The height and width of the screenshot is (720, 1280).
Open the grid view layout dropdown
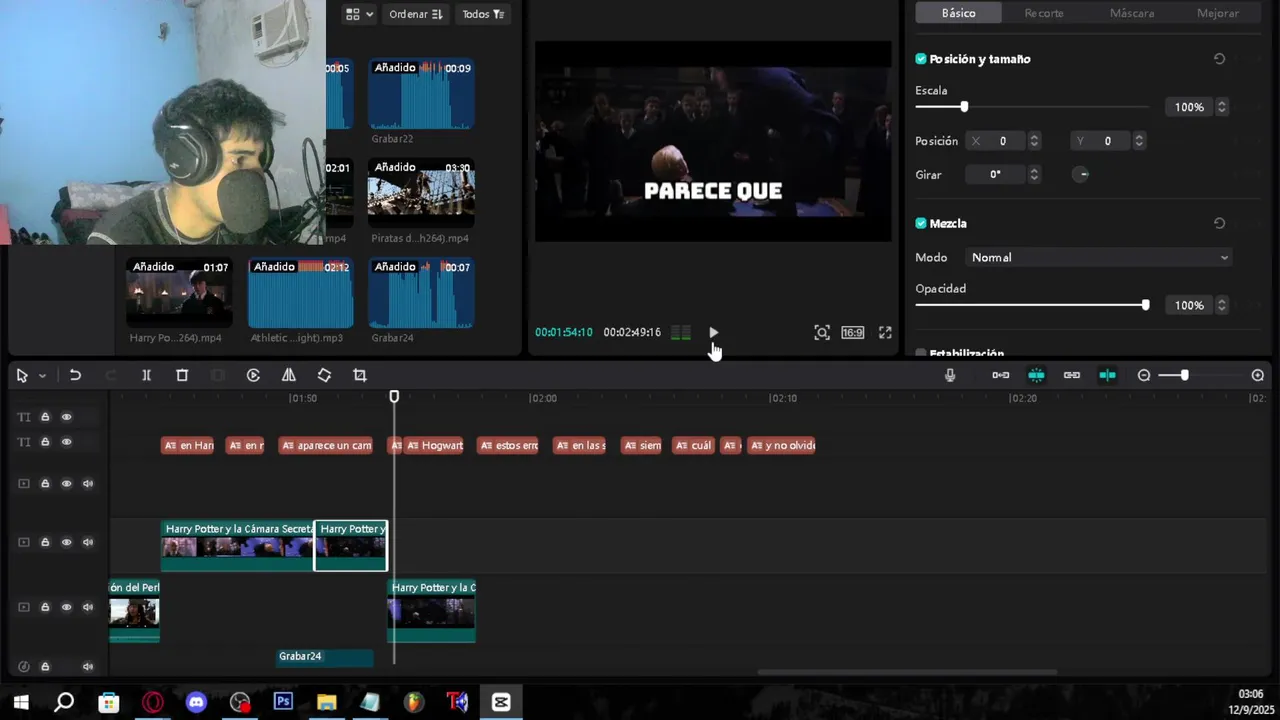[x=359, y=14]
